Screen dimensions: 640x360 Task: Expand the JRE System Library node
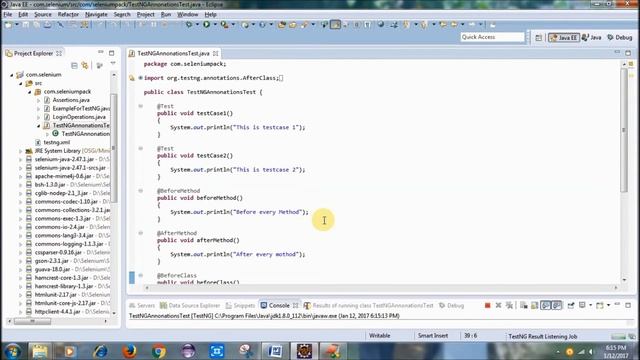pos(21,151)
